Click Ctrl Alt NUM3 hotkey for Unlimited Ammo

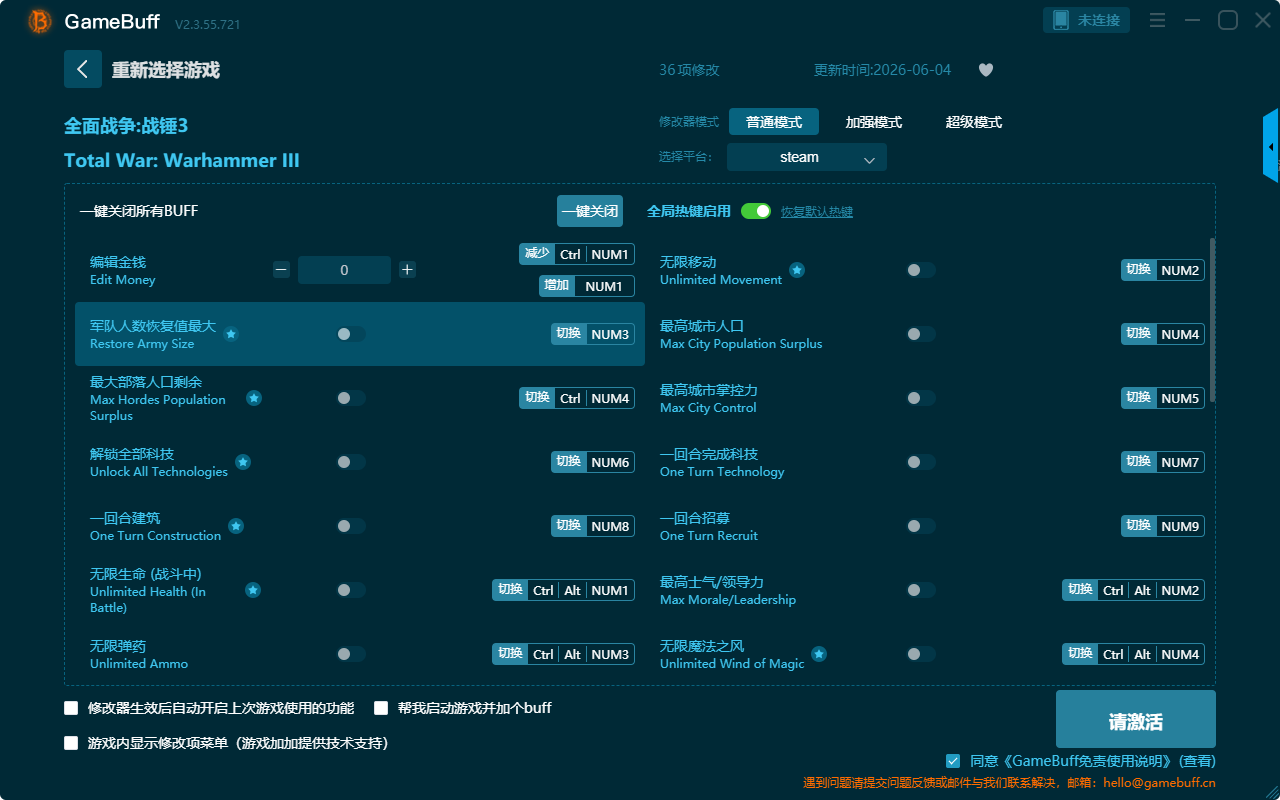coord(563,654)
